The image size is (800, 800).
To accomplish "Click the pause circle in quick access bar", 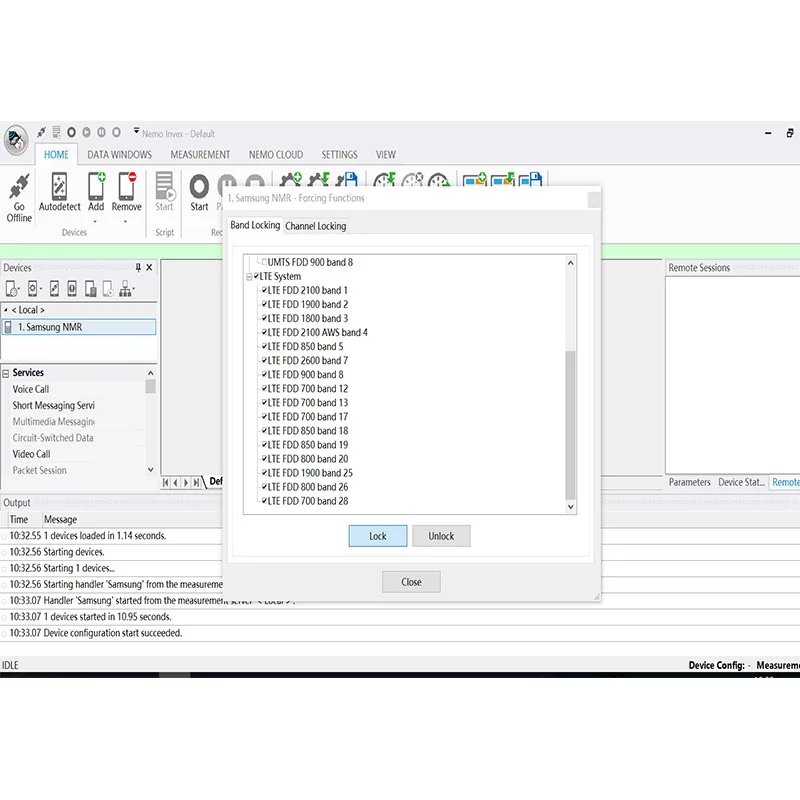I will (x=102, y=133).
